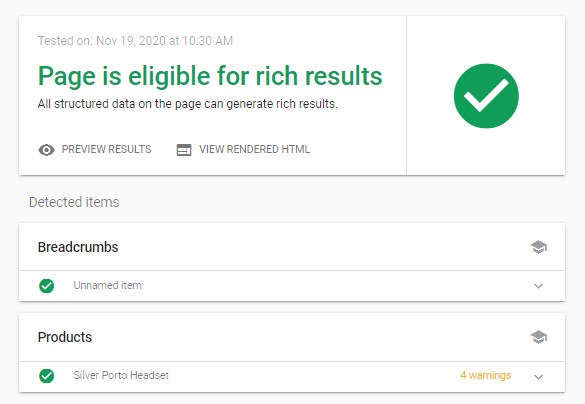Click green check icon beside Silver Porto Headset
585x404 pixels.
pos(47,376)
